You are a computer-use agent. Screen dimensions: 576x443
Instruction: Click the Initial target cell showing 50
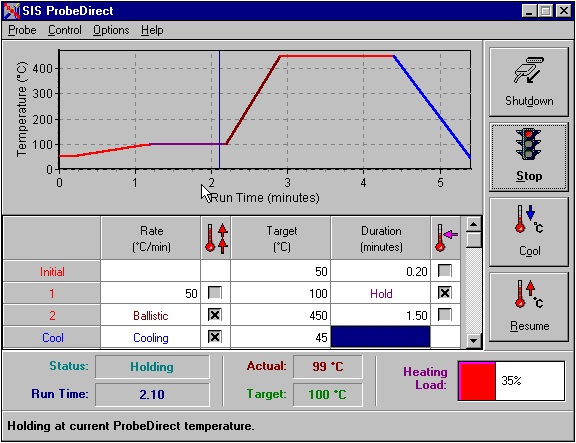pos(281,271)
